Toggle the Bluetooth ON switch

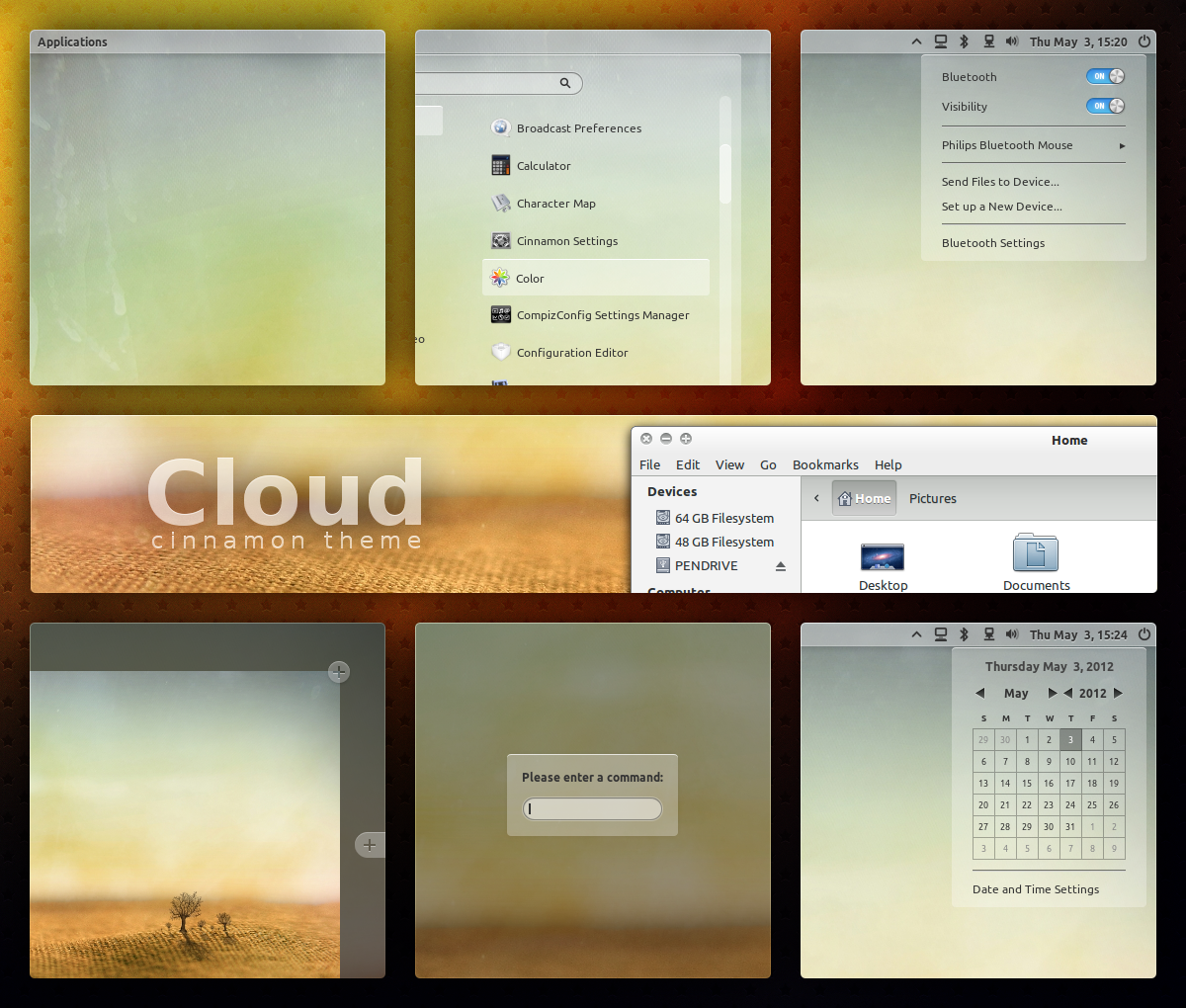click(1105, 76)
